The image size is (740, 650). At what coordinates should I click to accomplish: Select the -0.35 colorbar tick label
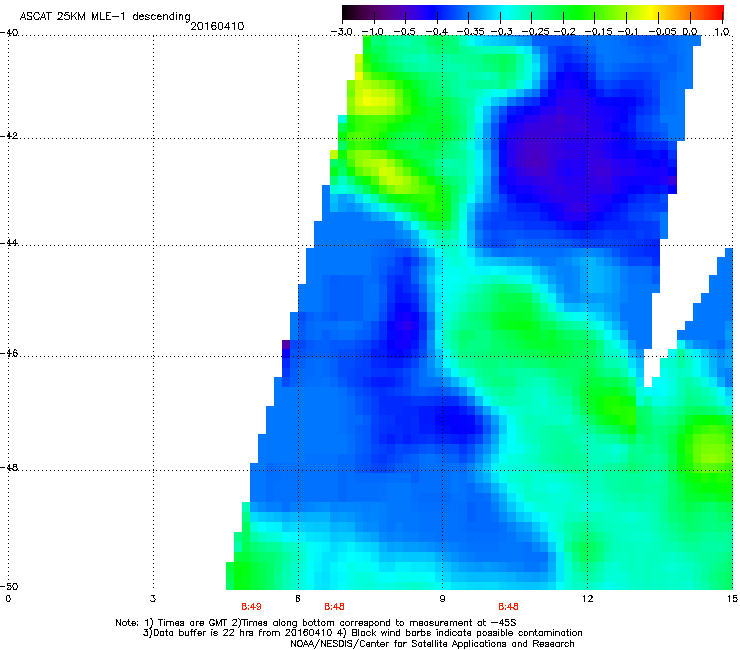pyautogui.click(x=470, y=32)
